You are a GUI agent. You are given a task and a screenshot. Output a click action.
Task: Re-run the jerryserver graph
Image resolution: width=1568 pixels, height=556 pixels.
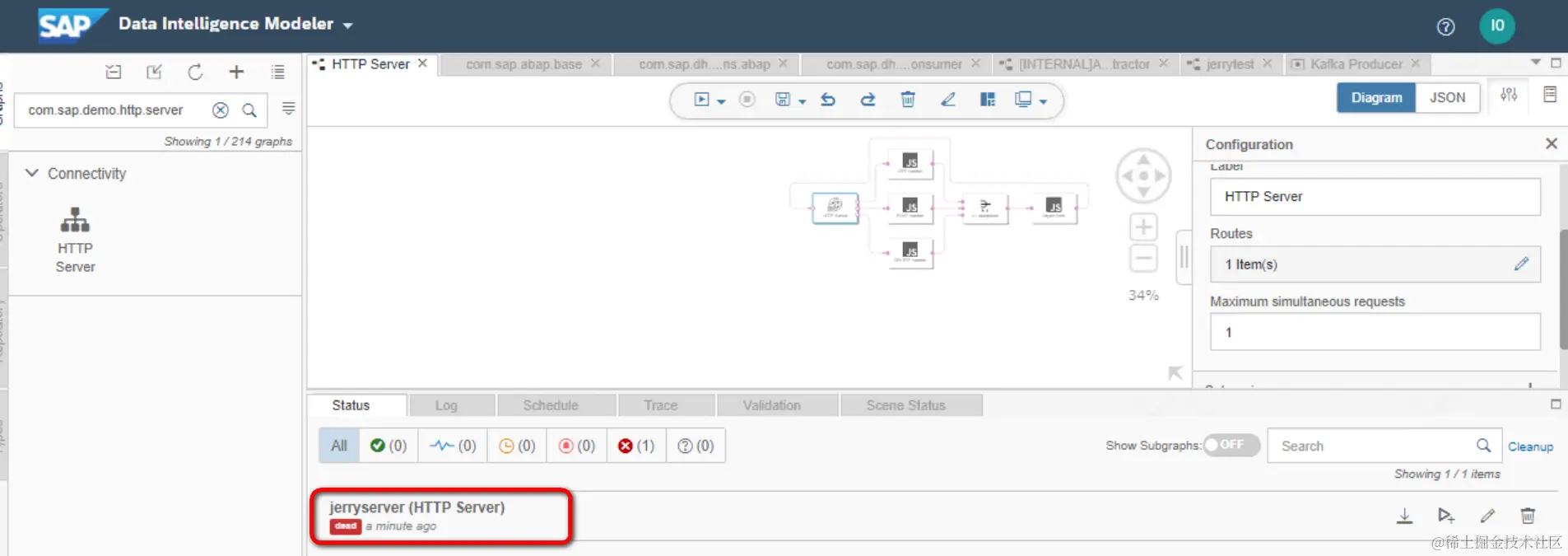[1446, 516]
